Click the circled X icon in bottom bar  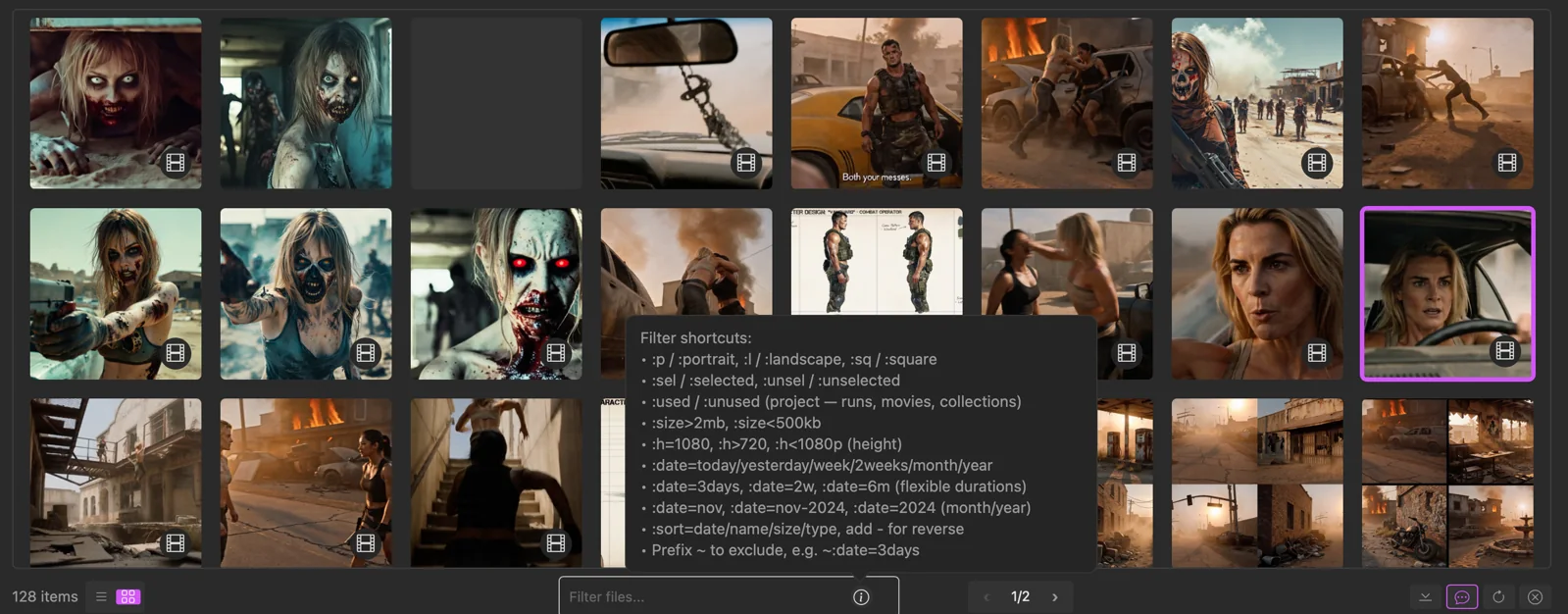point(1536,596)
